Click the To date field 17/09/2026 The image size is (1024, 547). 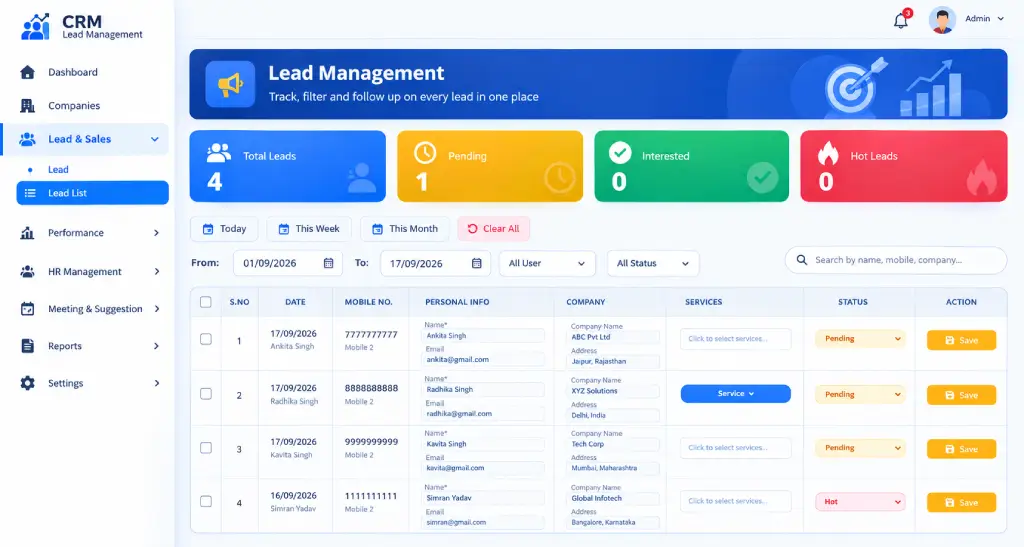(x=435, y=263)
